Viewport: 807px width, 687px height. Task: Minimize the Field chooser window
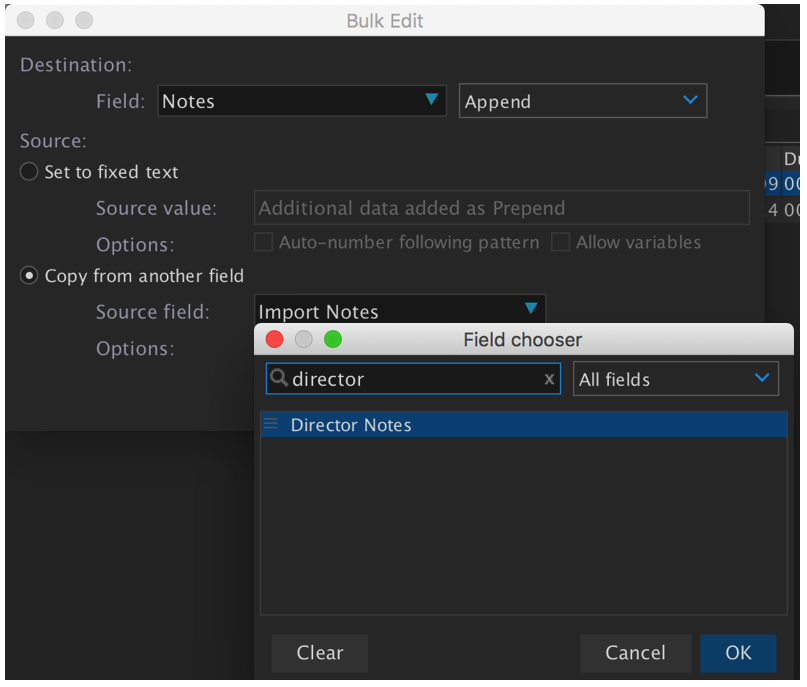[304, 340]
